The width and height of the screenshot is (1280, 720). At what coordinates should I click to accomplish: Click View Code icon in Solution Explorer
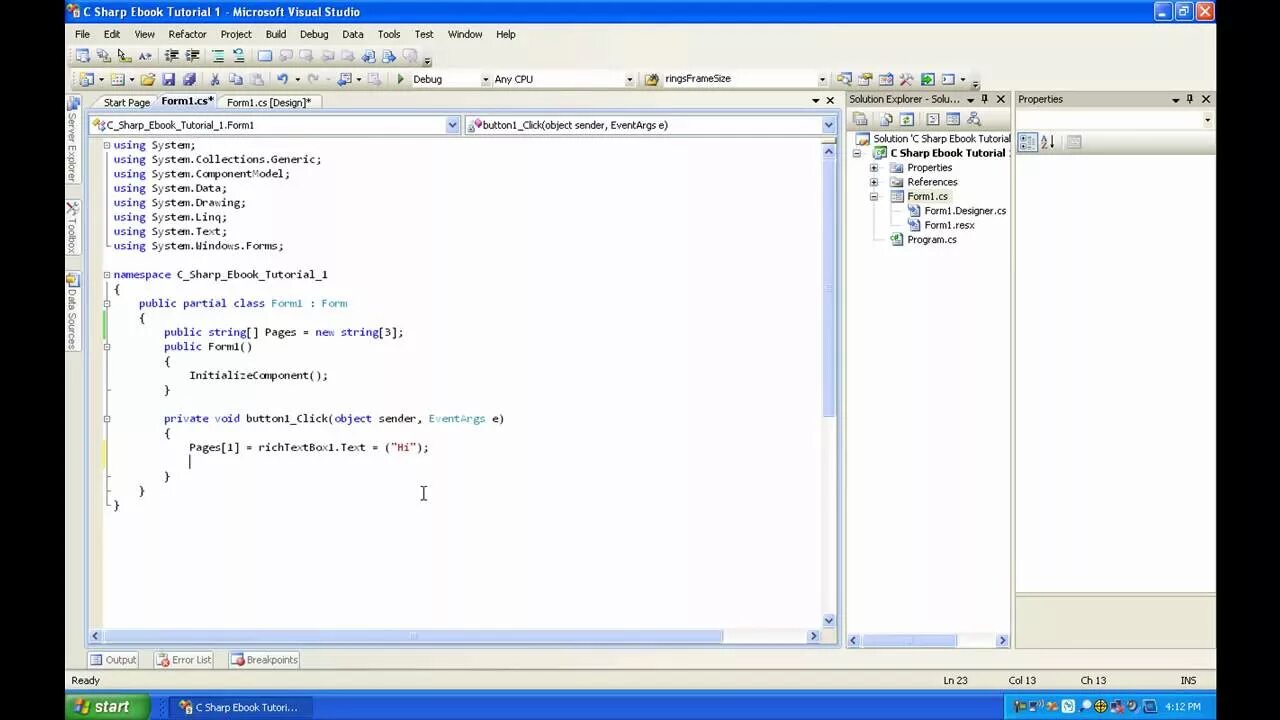click(x=933, y=119)
